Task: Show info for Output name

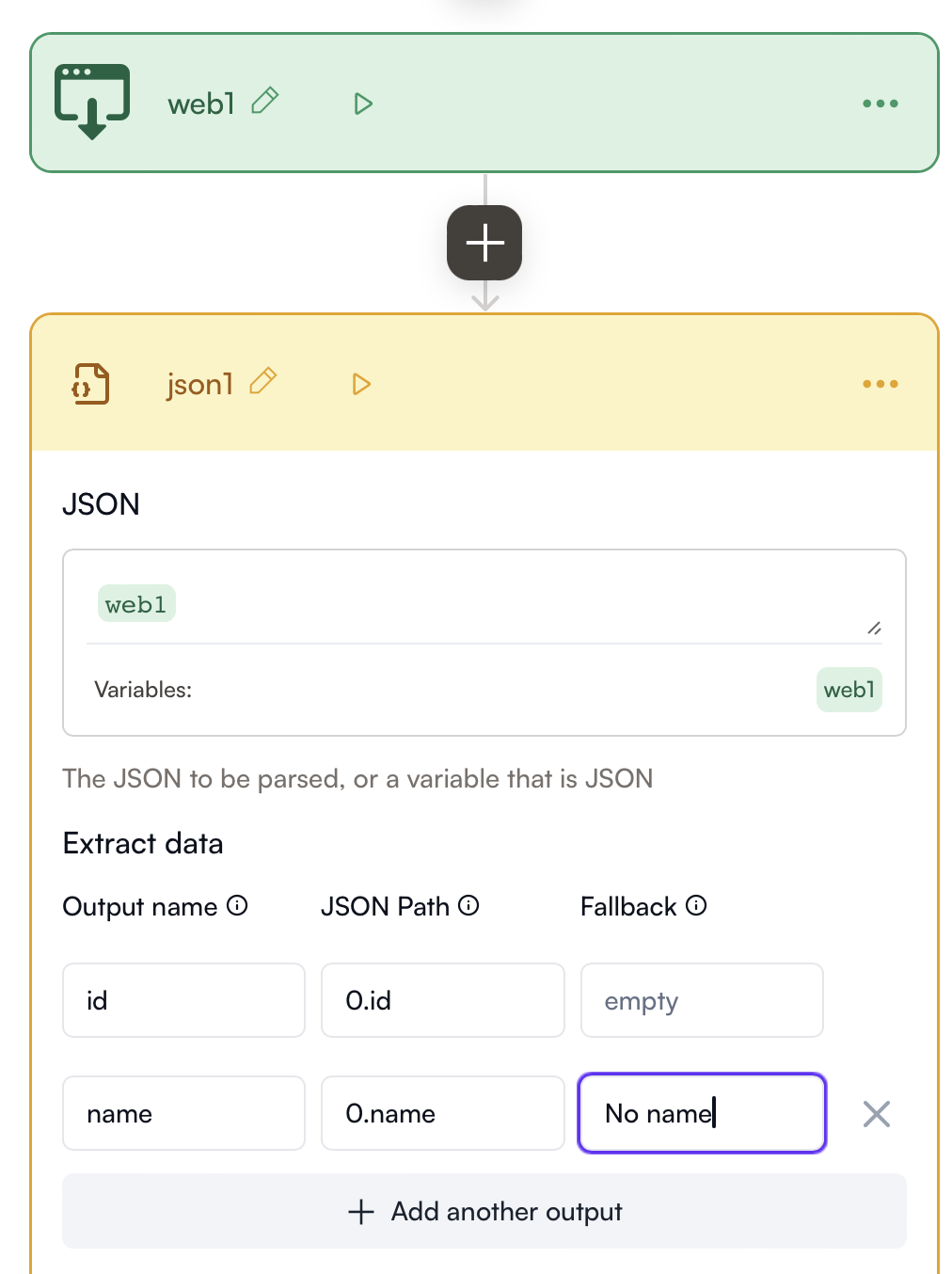Action: coord(238,905)
